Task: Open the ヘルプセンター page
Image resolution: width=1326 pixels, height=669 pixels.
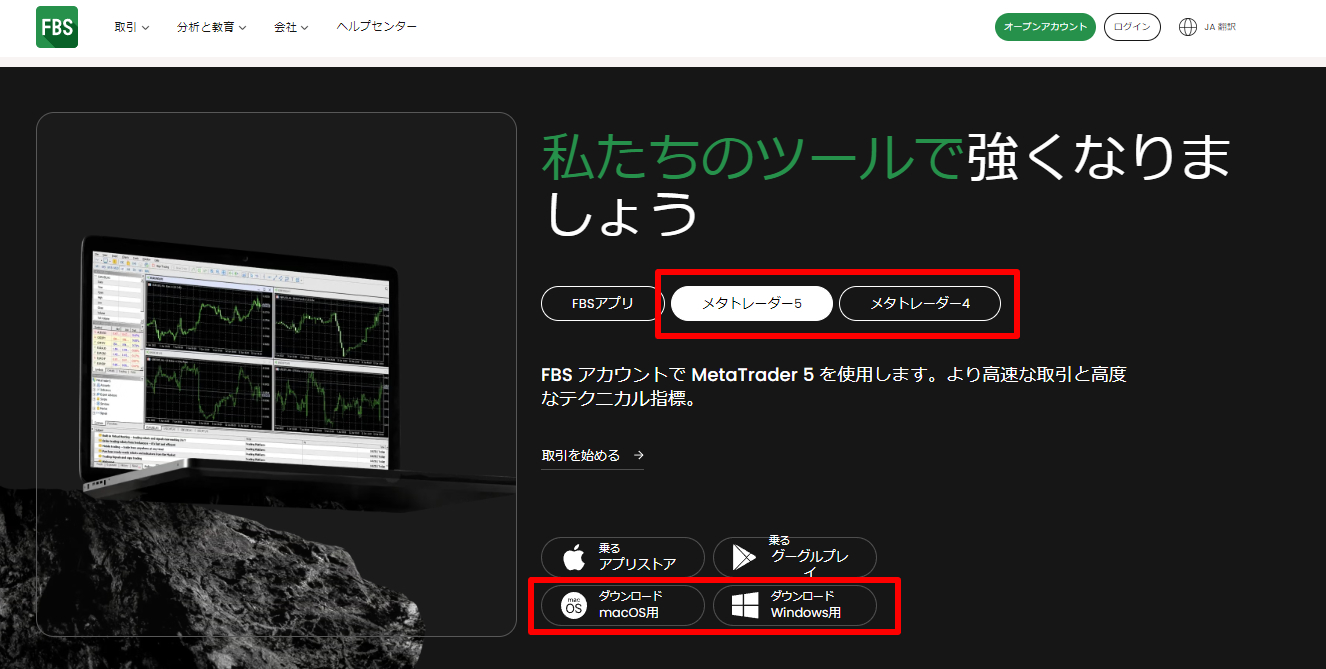Action: click(x=377, y=27)
